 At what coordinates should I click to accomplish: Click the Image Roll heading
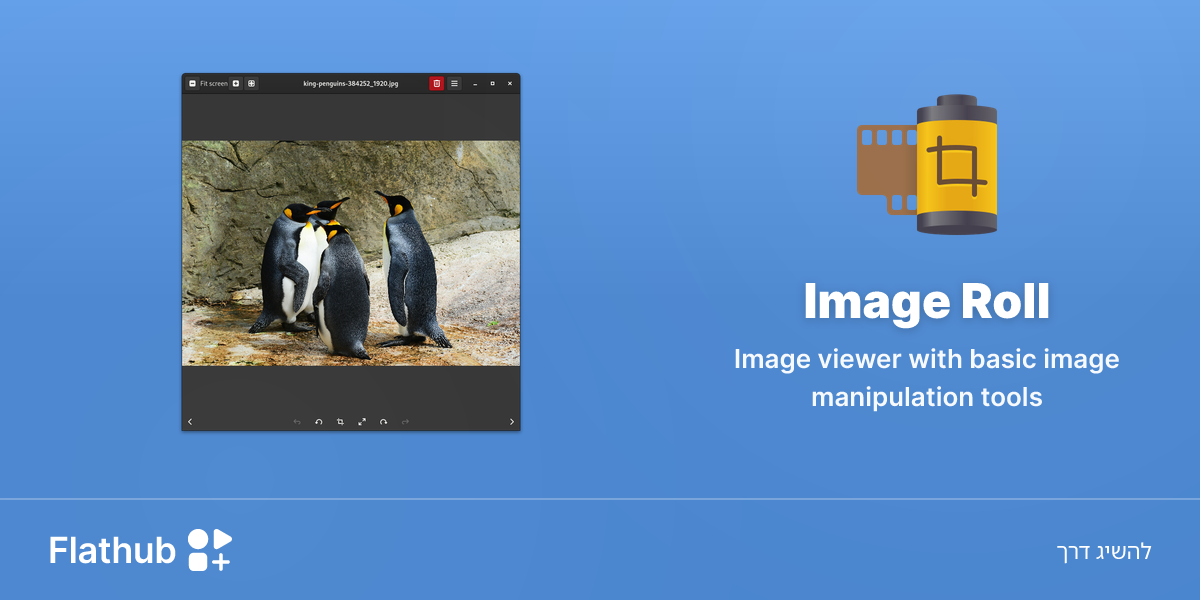(x=927, y=302)
